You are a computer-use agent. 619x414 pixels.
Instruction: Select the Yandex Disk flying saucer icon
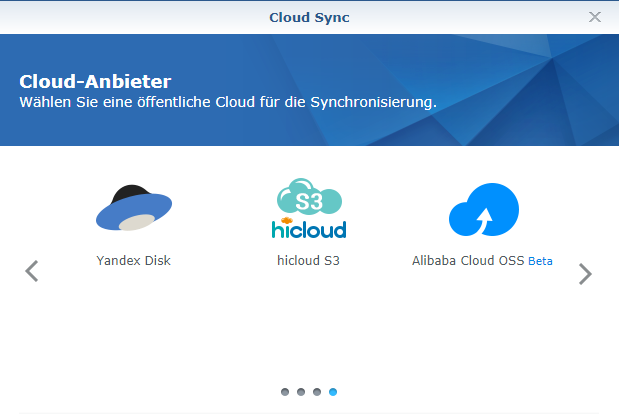tap(134, 208)
